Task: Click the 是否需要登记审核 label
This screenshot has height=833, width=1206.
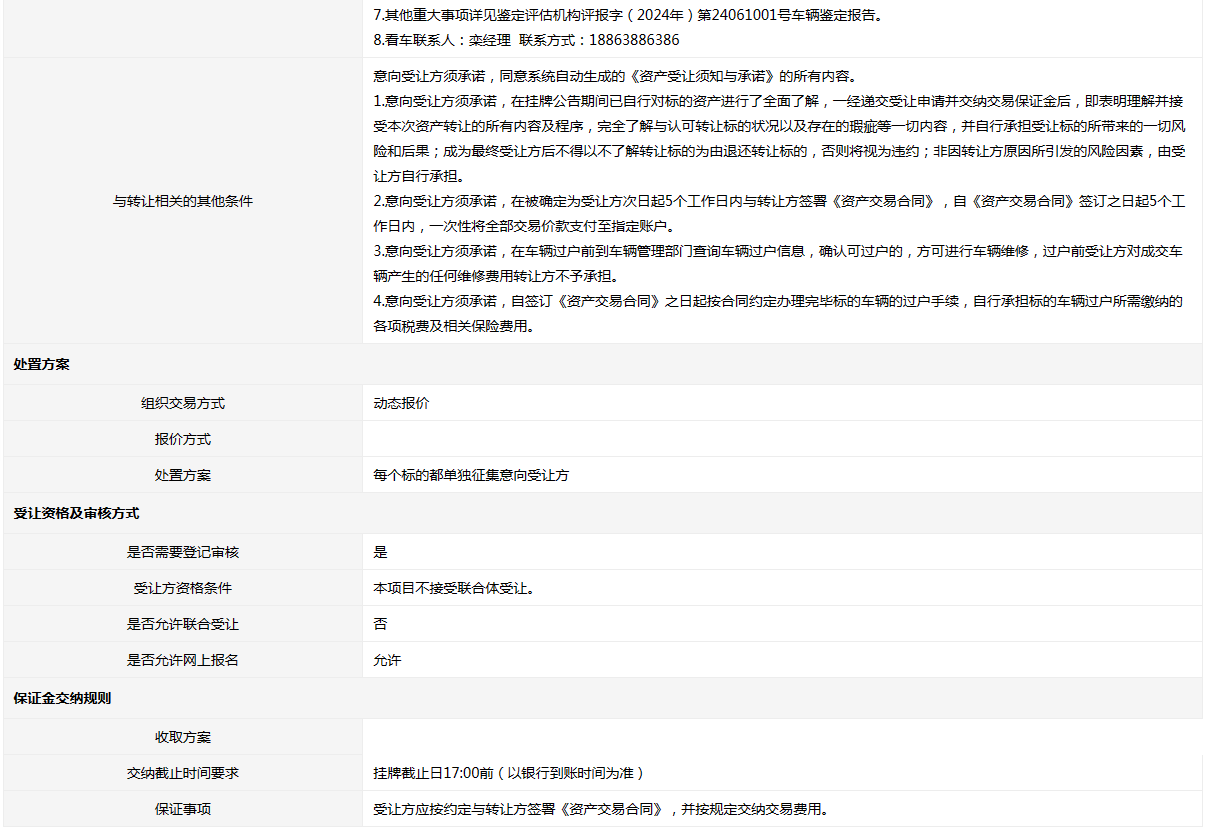Action: (183, 552)
